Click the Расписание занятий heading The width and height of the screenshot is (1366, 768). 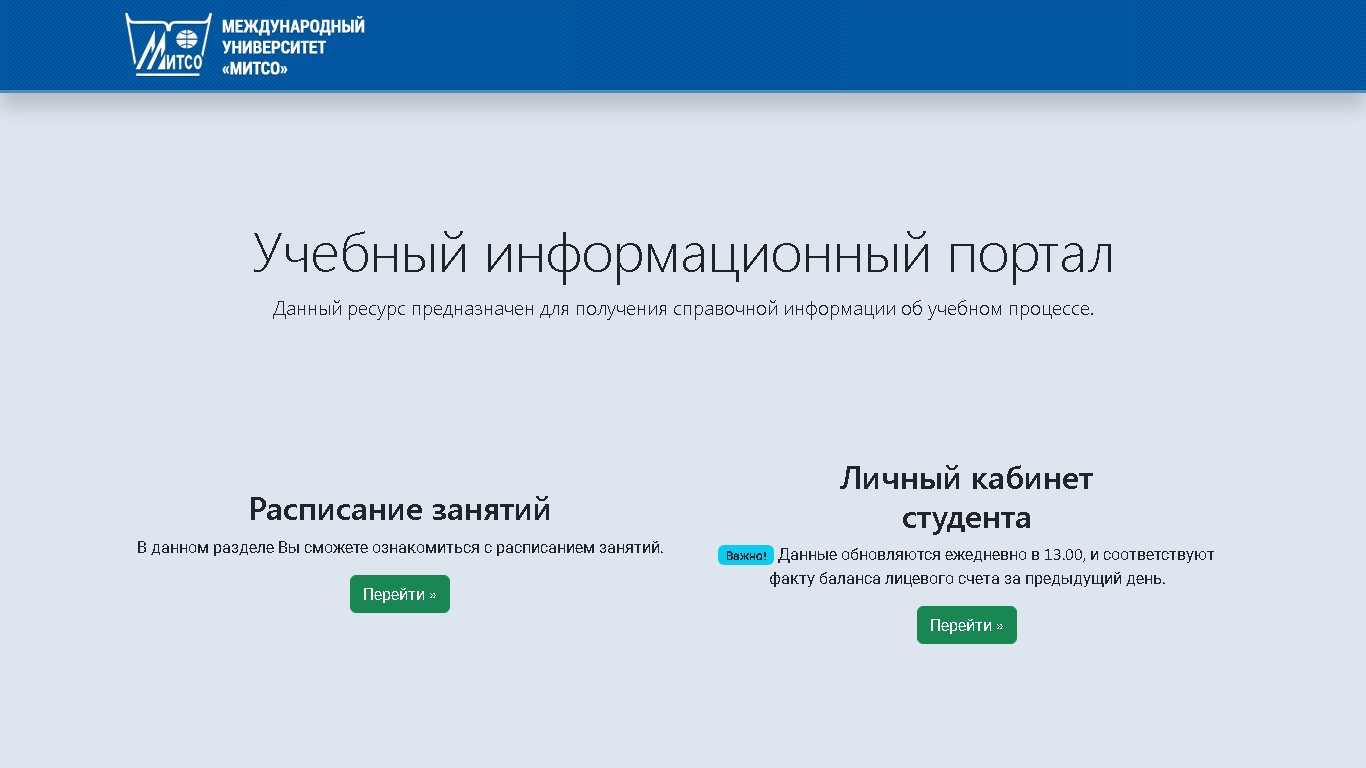[400, 509]
